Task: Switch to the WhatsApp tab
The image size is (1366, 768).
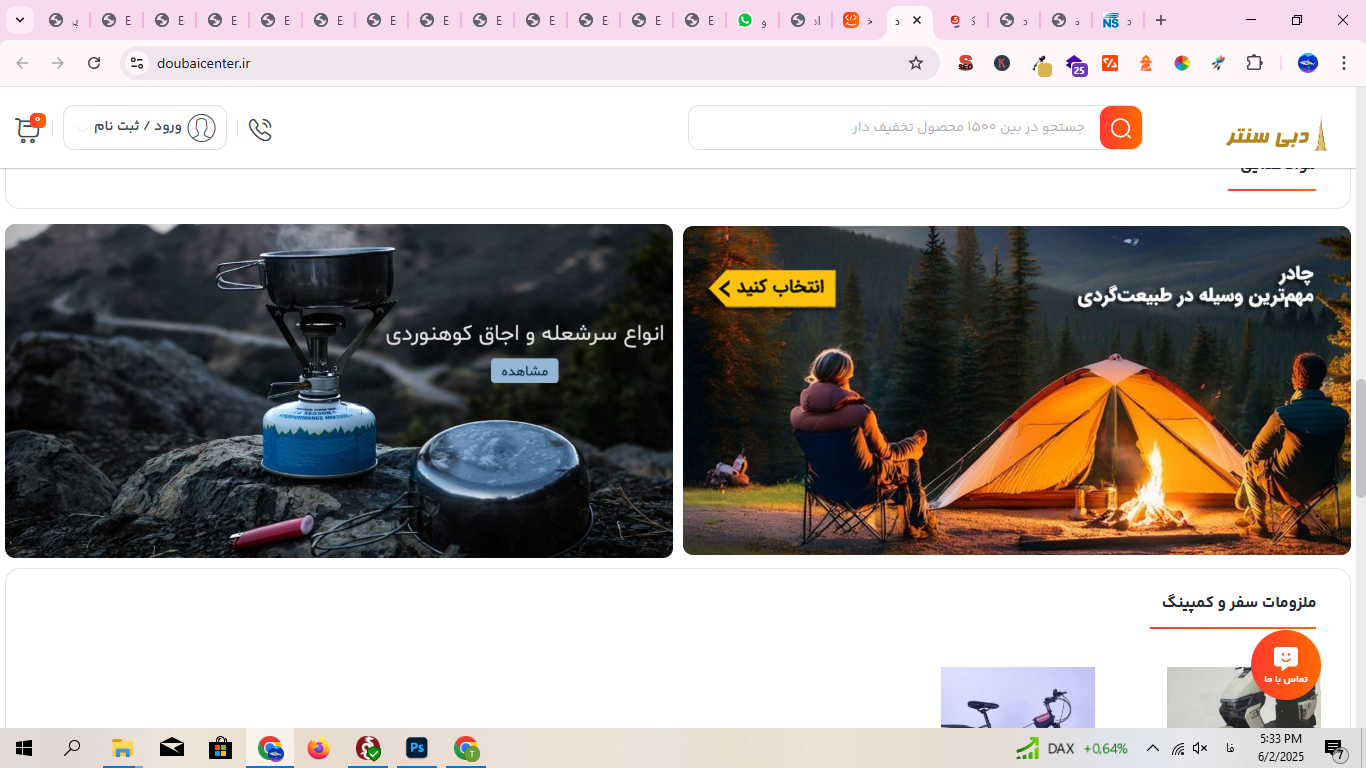Action: coord(751,20)
